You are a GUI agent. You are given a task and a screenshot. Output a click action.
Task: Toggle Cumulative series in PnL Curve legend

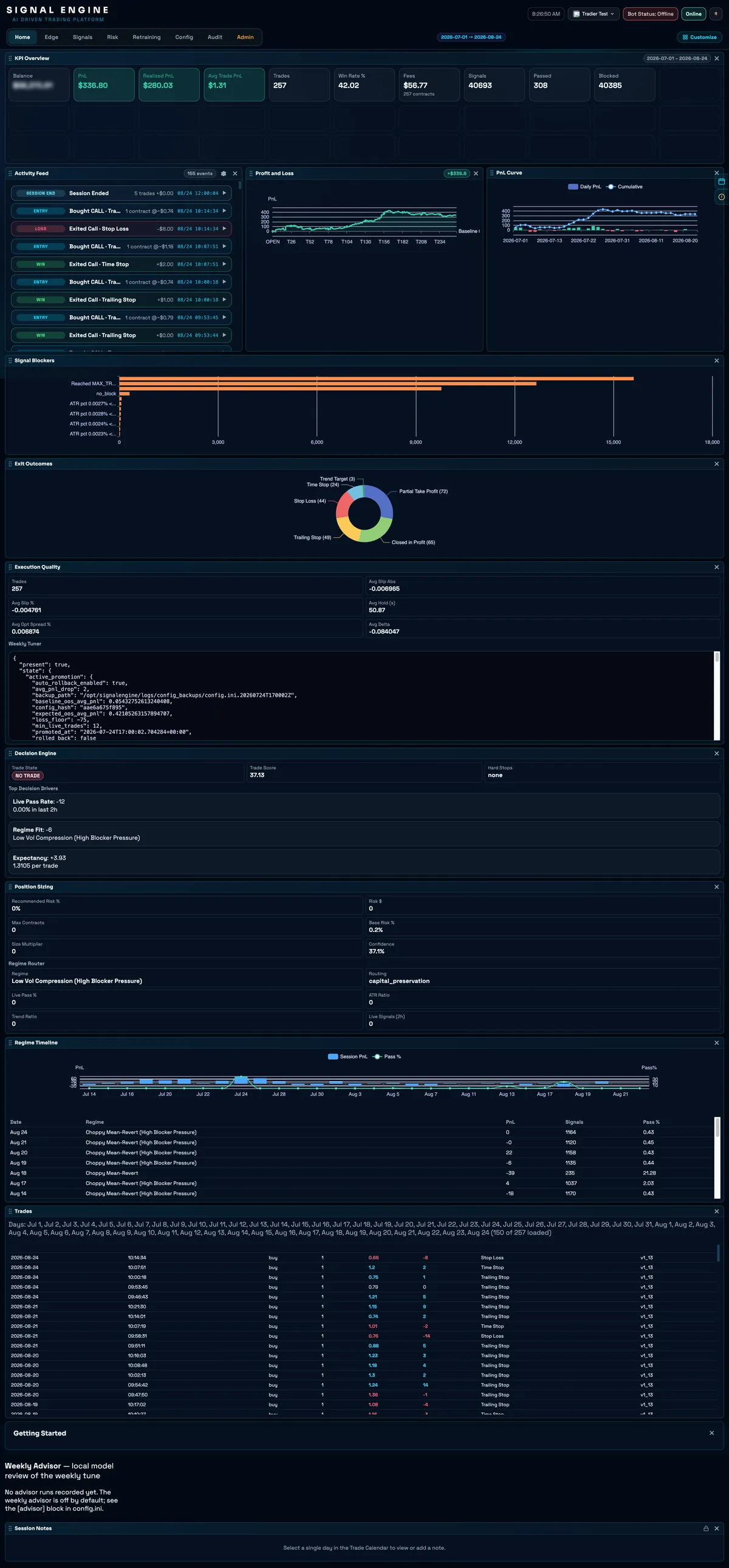[x=625, y=187]
